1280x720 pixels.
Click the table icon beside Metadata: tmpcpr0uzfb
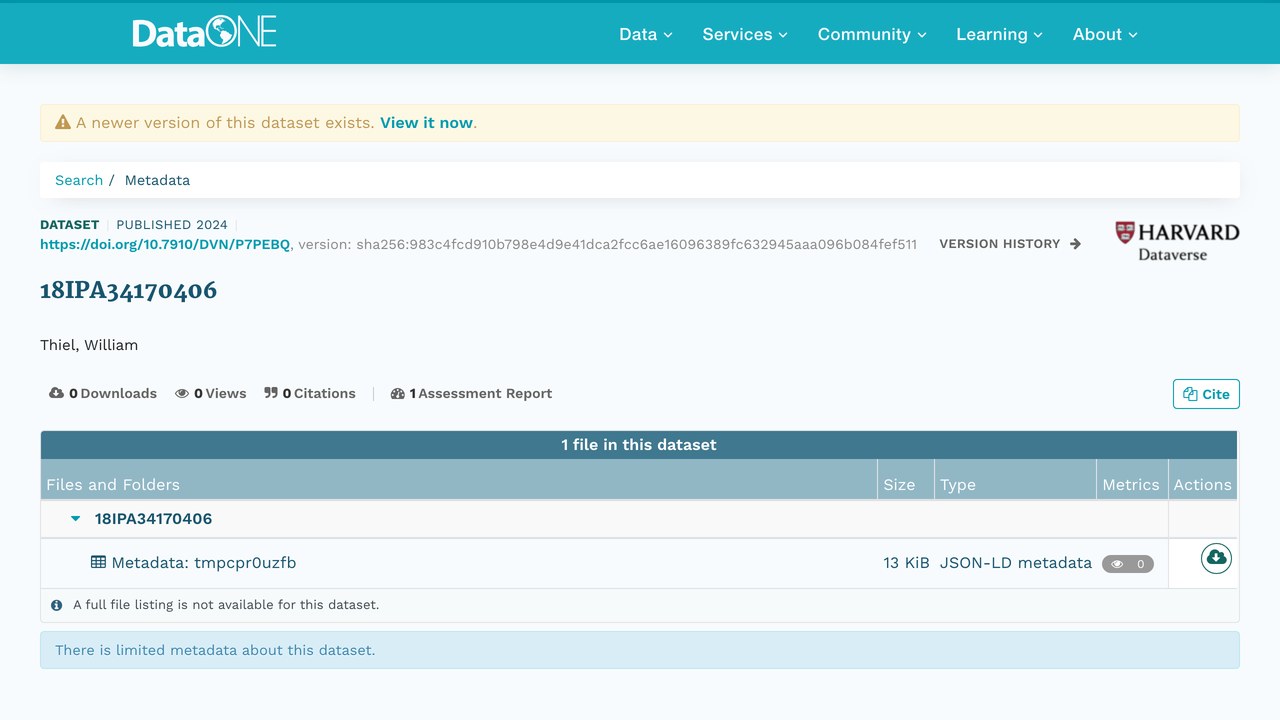[98, 562]
